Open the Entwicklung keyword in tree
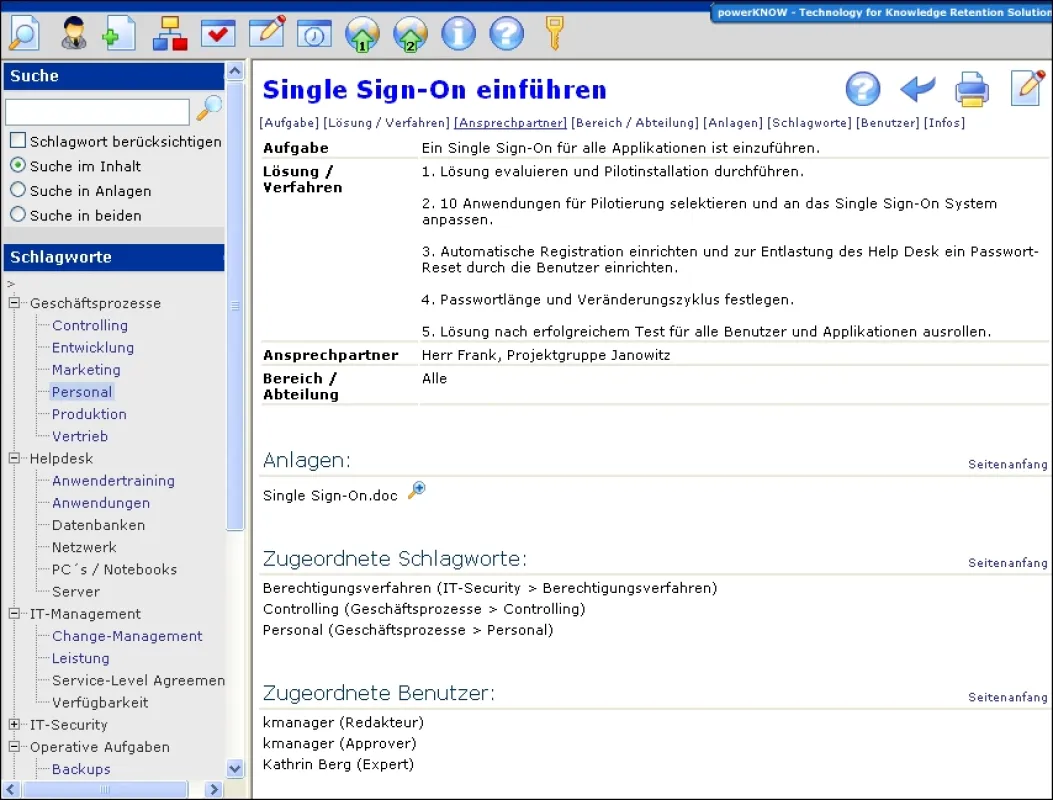Screen dimensions: 1053x800 [x=93, y=347]
